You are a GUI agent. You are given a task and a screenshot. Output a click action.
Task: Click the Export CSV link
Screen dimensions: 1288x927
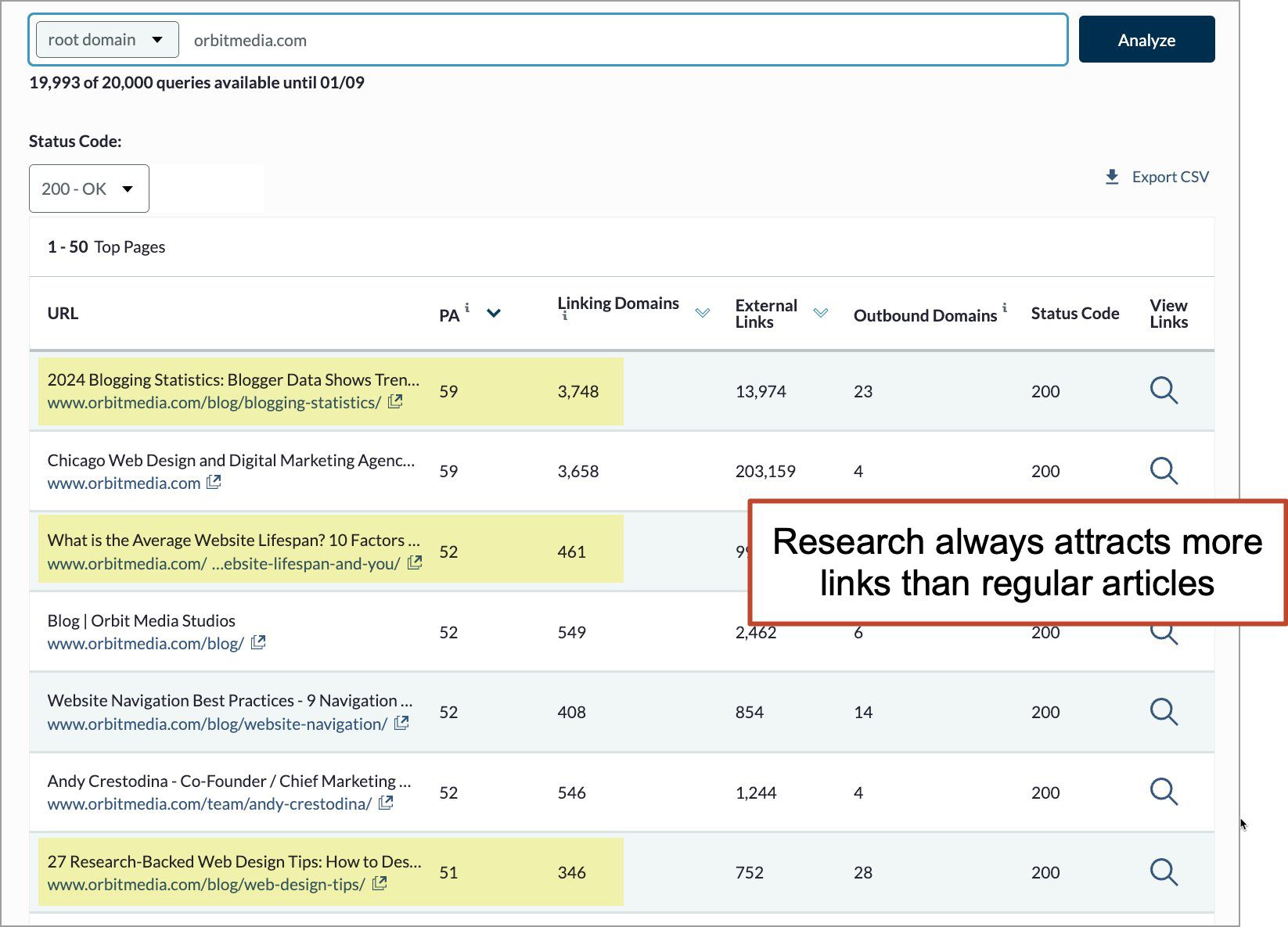[x=1170, y=177]
